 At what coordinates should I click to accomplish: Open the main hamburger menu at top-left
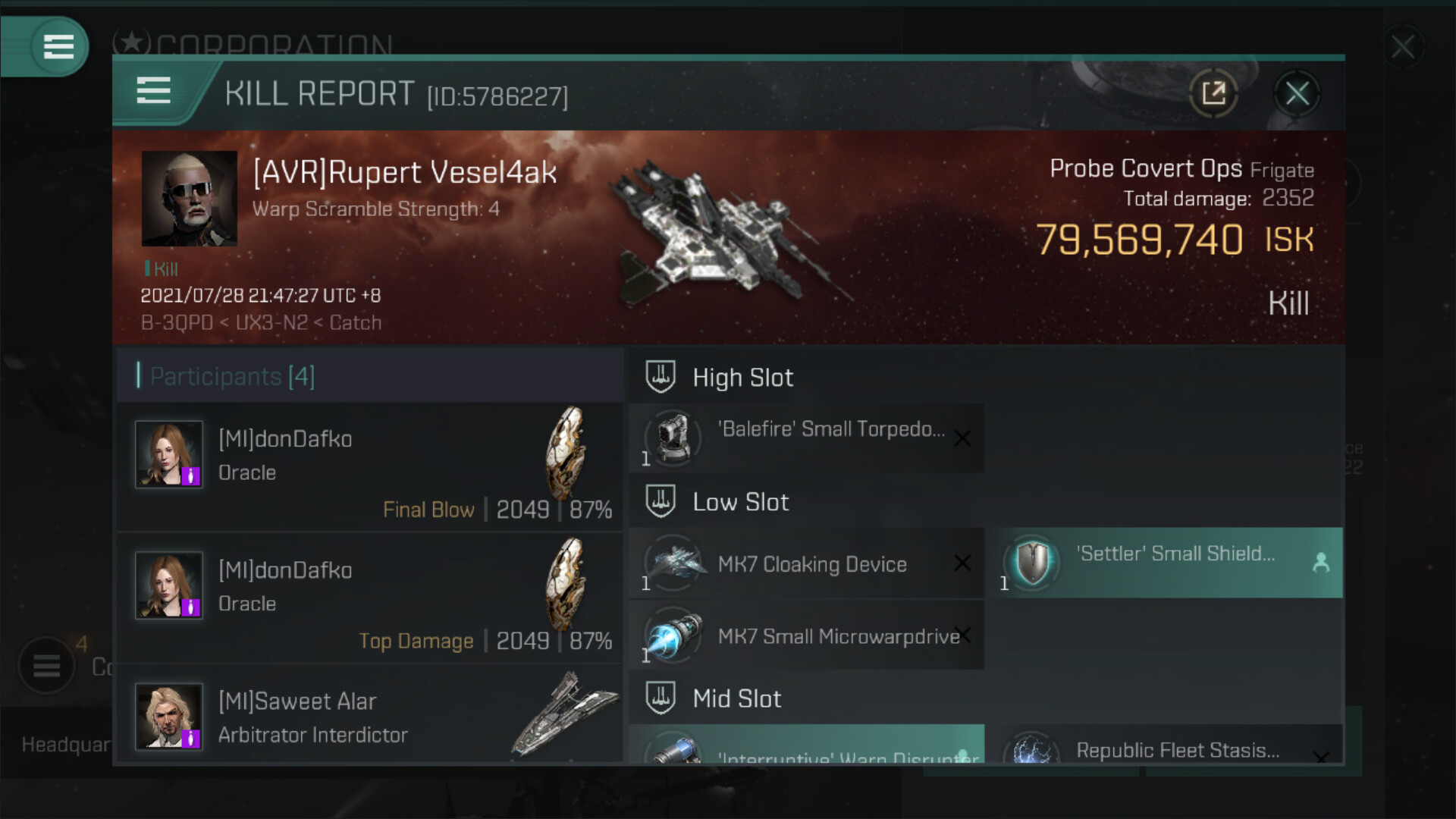pos(58,46)
